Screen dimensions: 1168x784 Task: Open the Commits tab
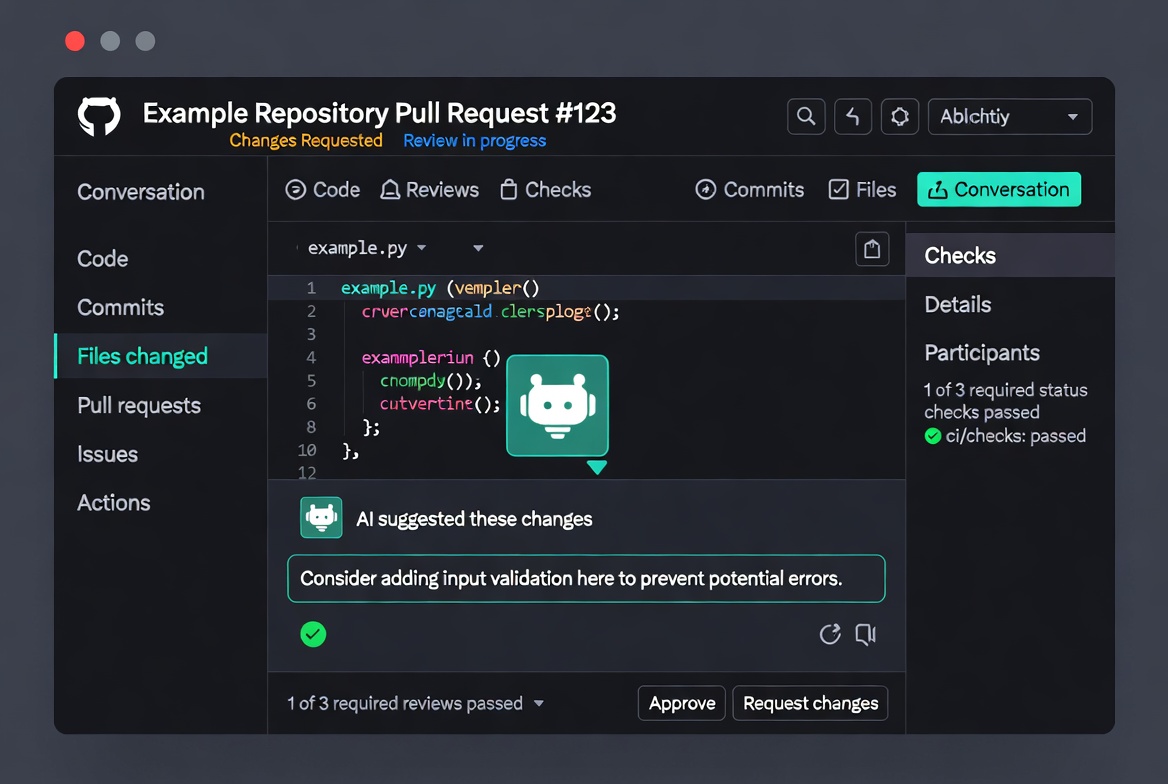(x=749, y=189)
